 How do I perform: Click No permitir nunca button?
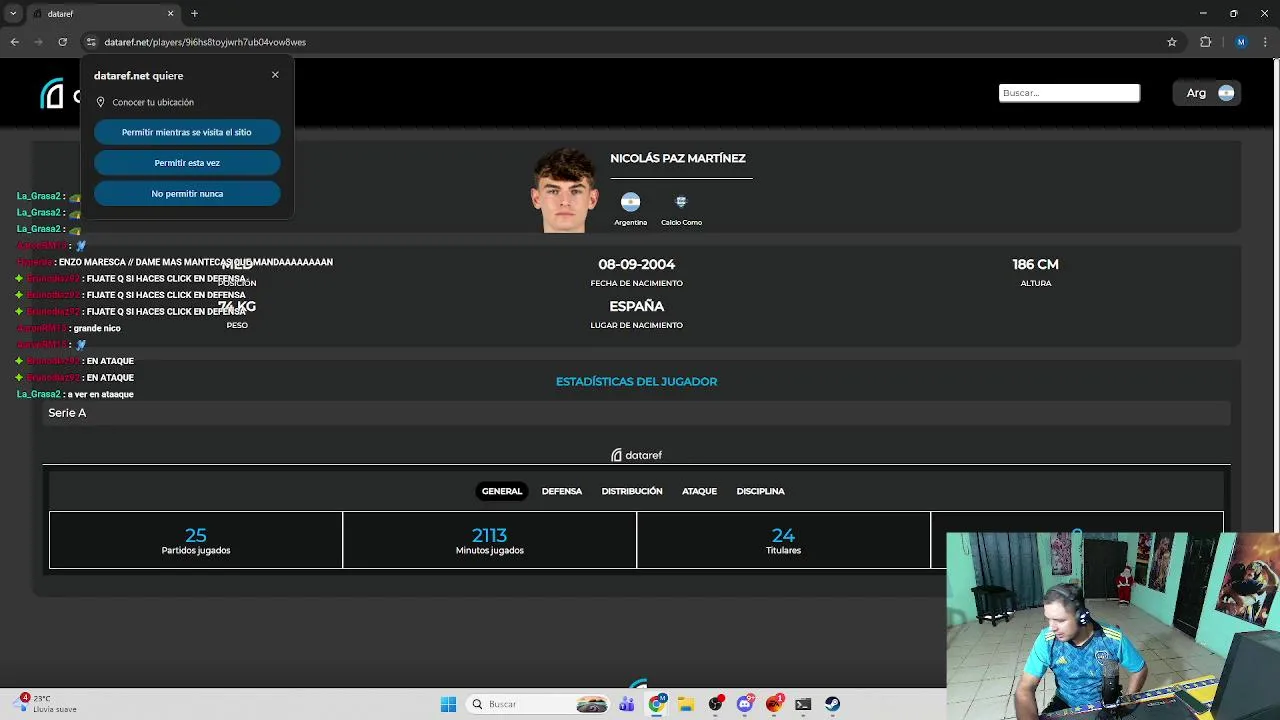pyautogui.click(x=187, y=194)
